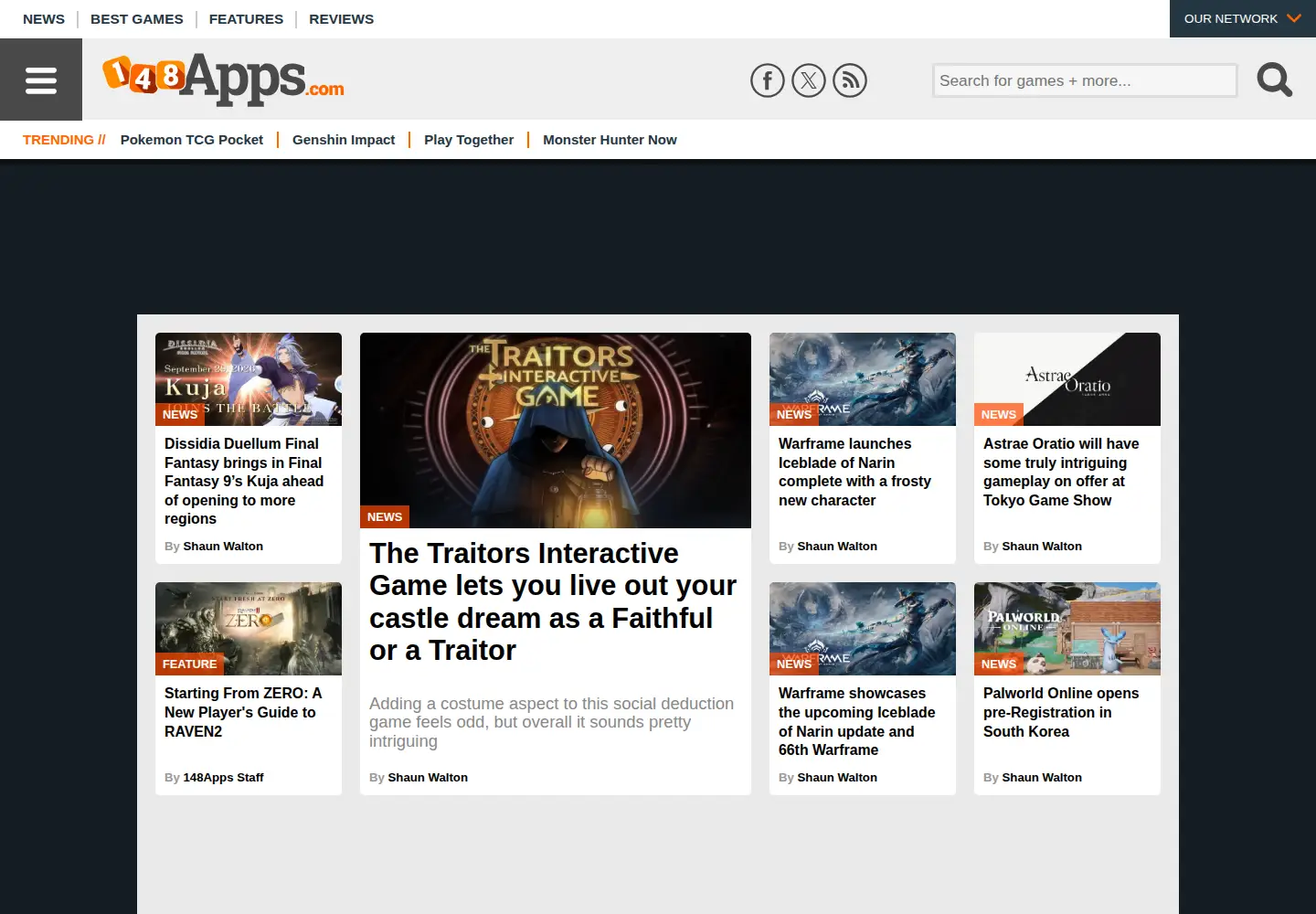Open the Palworld Online article thumbnail
1316x914 pixels.
[x=1067, y=629]
